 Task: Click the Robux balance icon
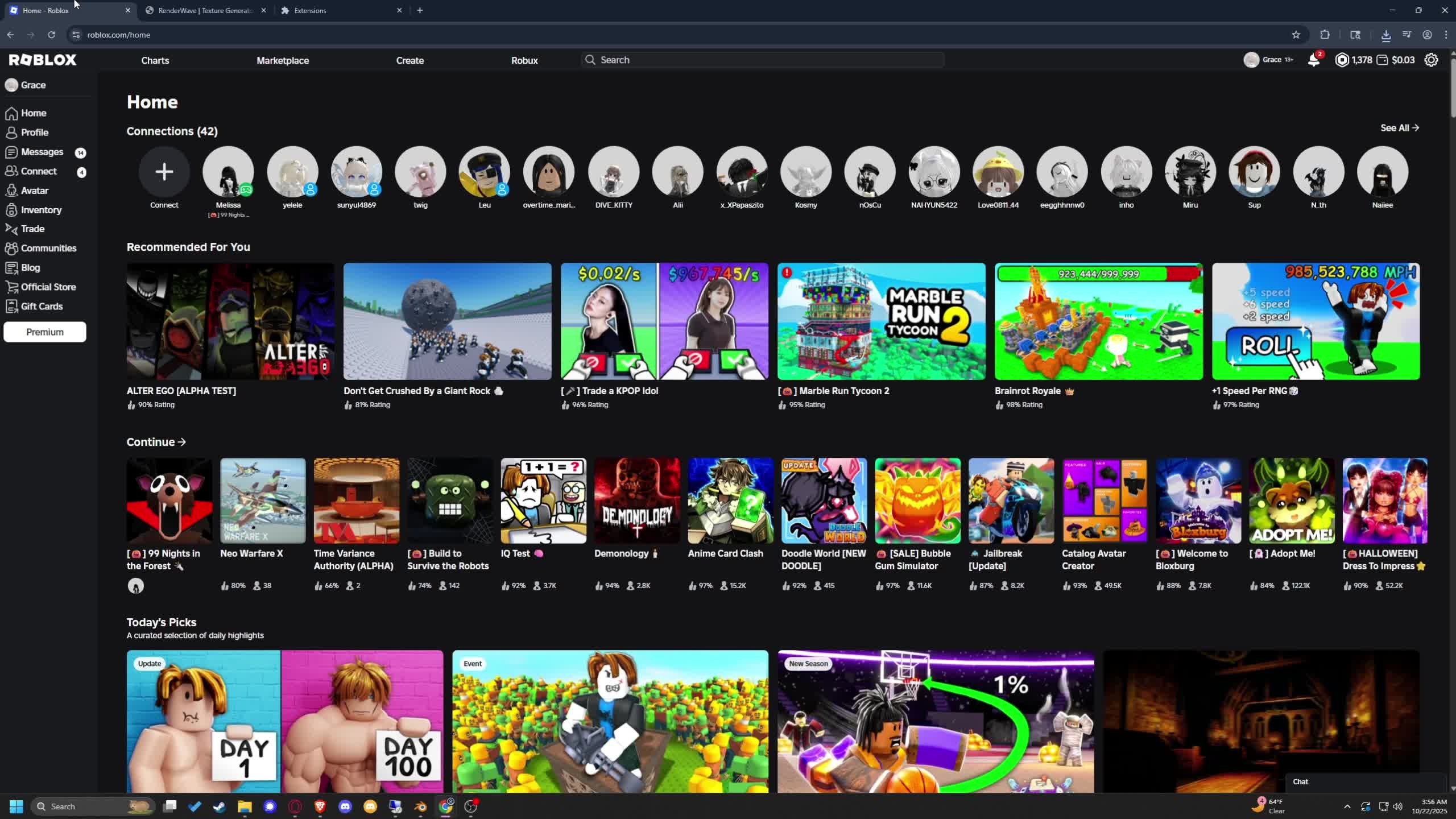tap(1342, 60)
